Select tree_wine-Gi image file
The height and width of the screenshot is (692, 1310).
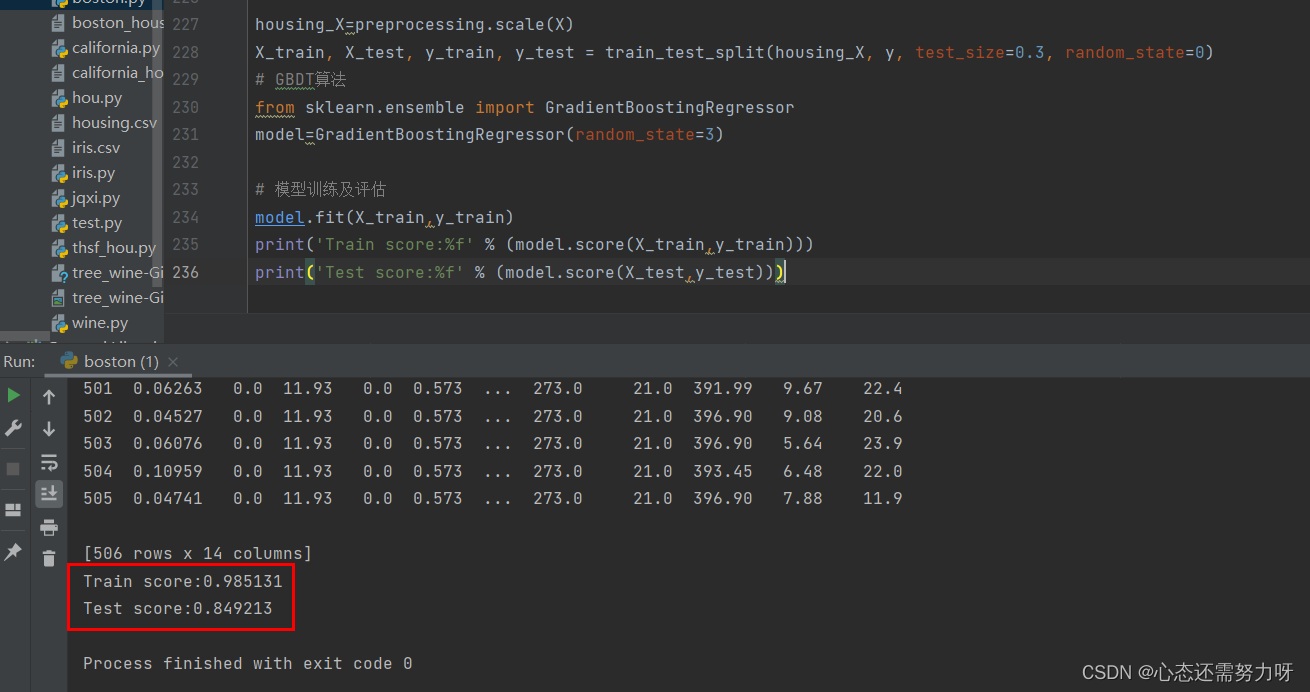(117, 298)
